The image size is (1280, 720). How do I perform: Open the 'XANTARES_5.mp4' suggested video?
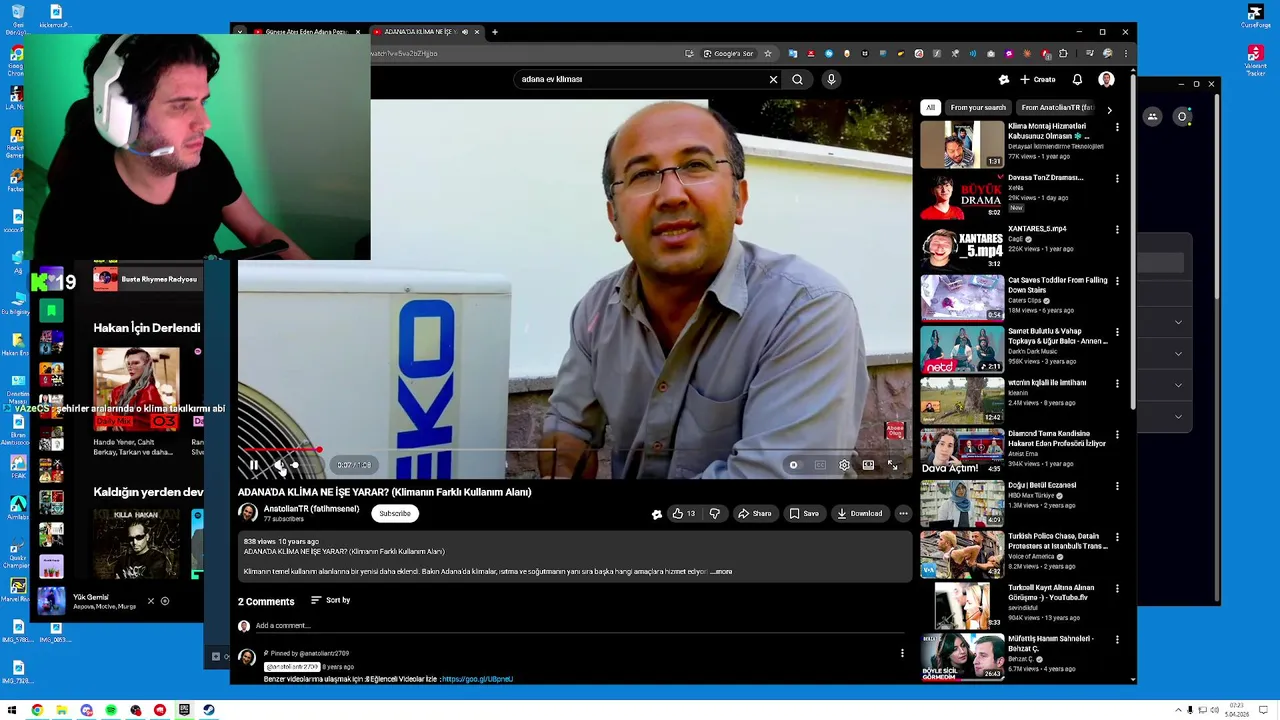click(x=962, y=247)
